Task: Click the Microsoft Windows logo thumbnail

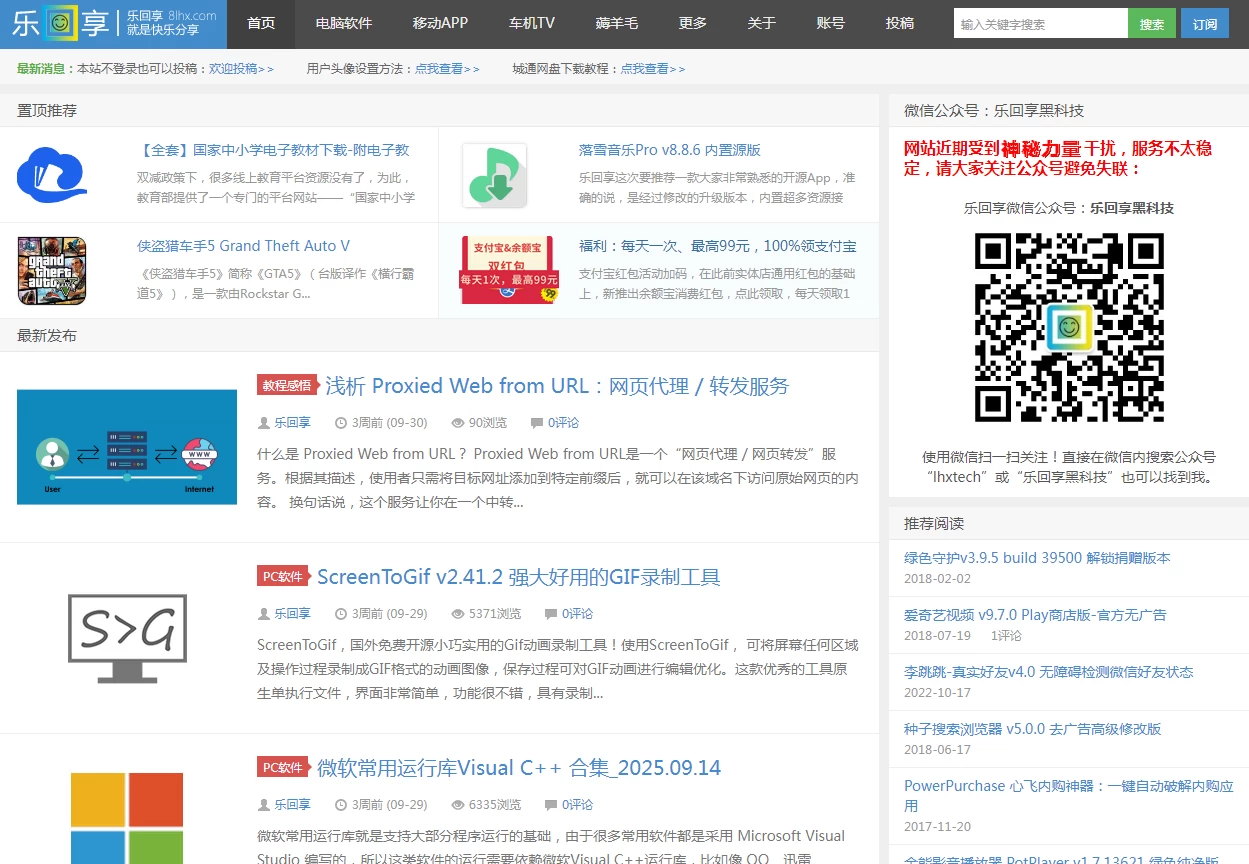Action: (x=127, y=817)
